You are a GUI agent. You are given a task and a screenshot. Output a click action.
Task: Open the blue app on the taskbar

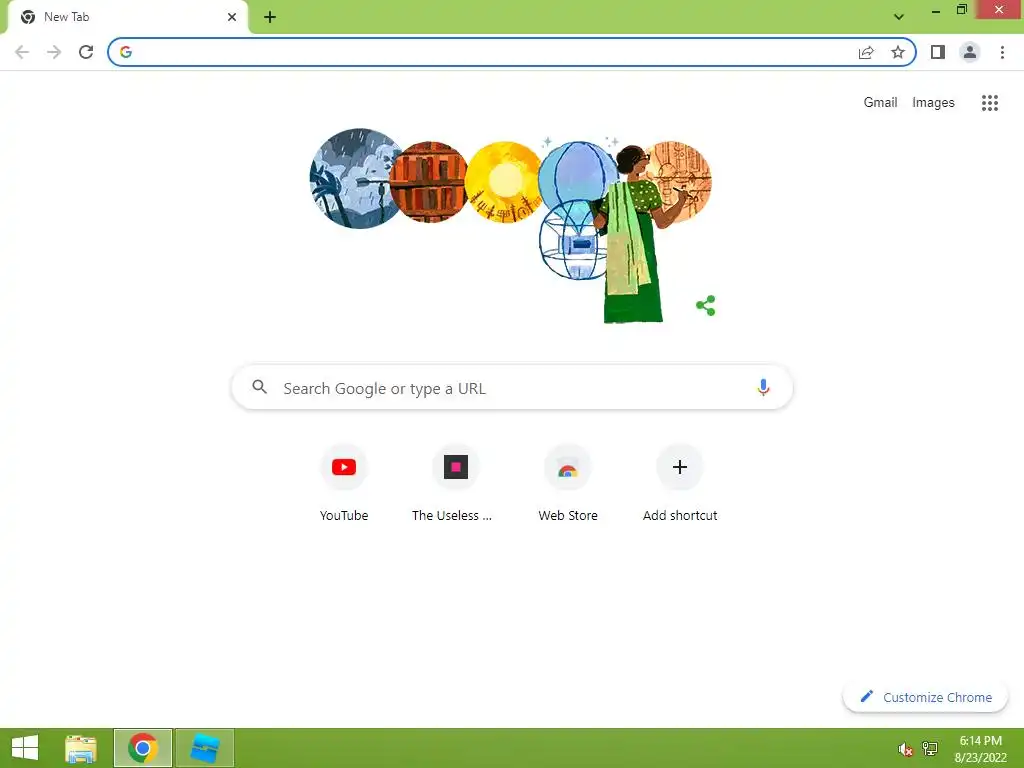204,748
